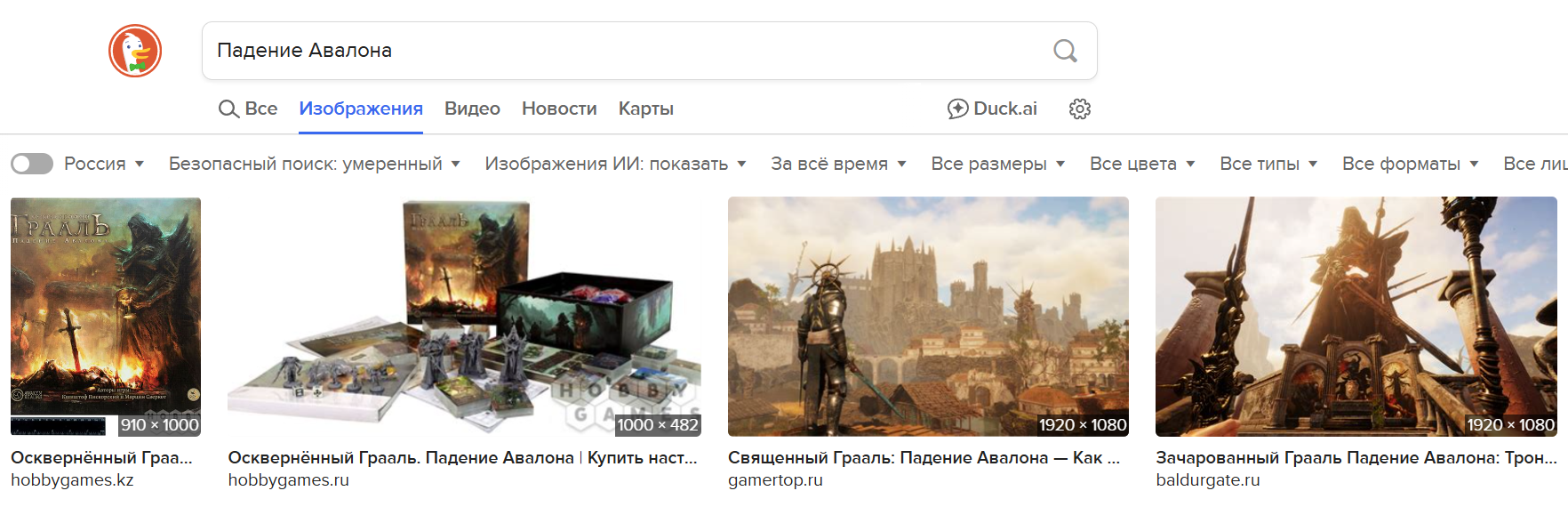Open the settings gear icon
Viewport: 1568px width, 507px height.
[1080, 109]
